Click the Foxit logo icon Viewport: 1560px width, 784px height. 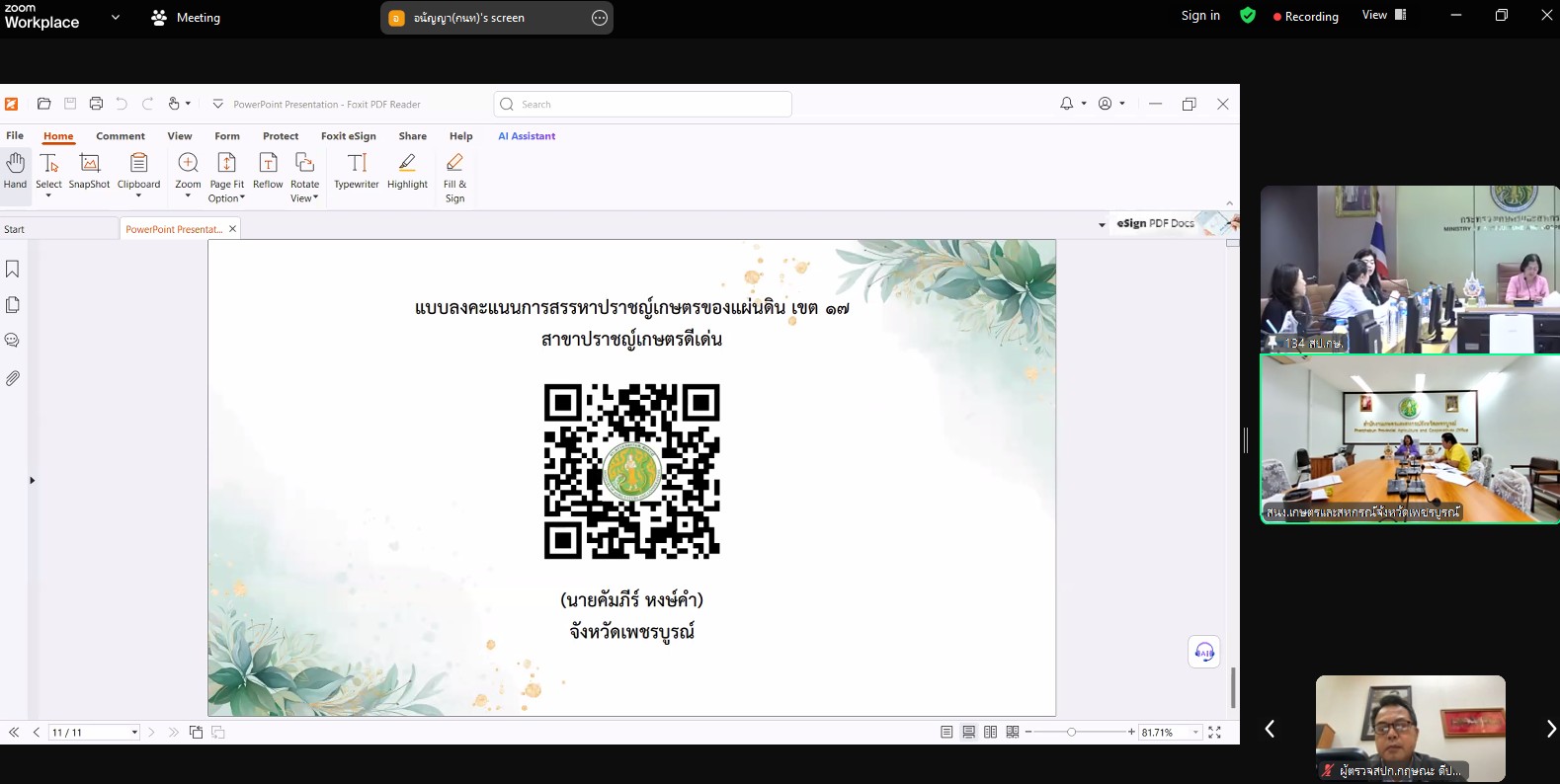12,104
